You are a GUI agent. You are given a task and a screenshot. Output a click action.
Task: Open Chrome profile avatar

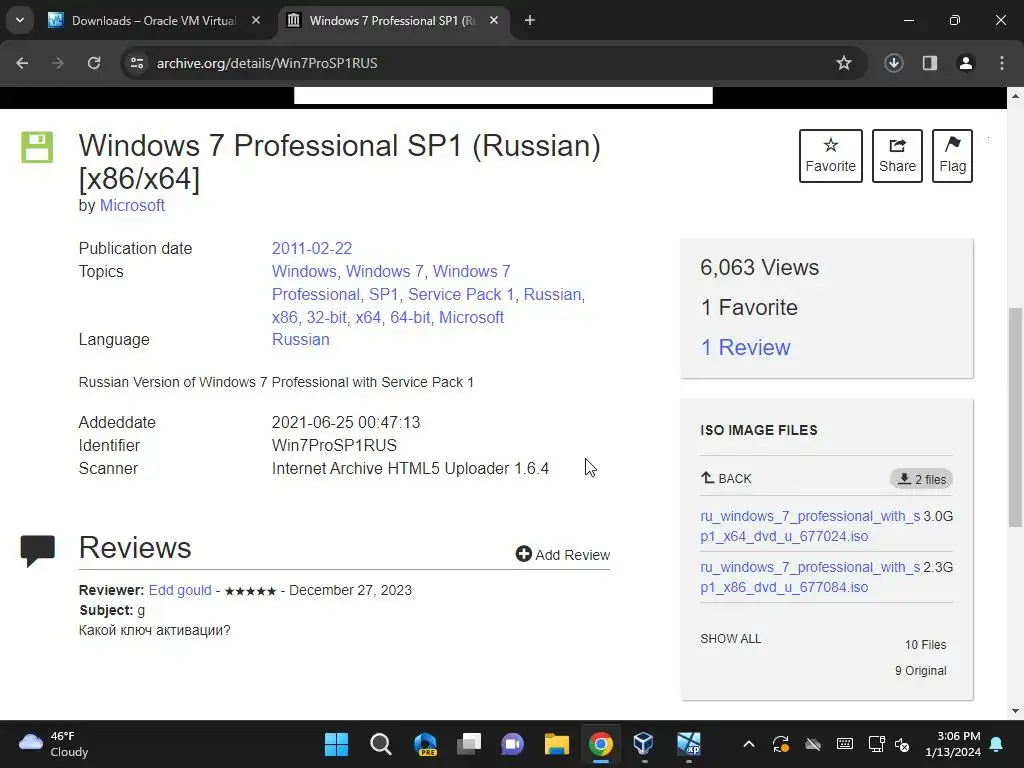coord(966,63)
